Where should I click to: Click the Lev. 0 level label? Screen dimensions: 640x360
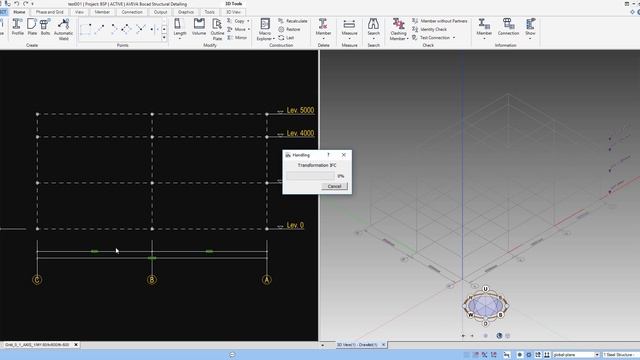295,225
